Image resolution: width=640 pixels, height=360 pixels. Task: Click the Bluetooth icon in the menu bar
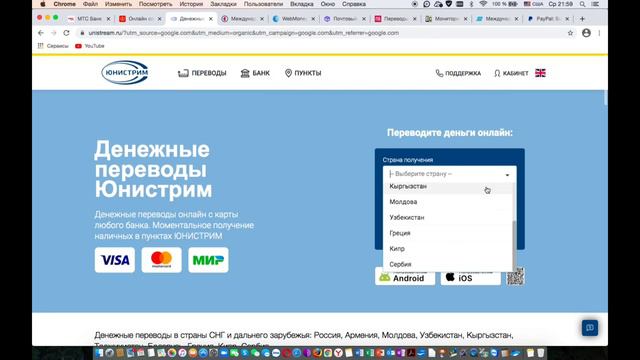click(x=471, y=4)
